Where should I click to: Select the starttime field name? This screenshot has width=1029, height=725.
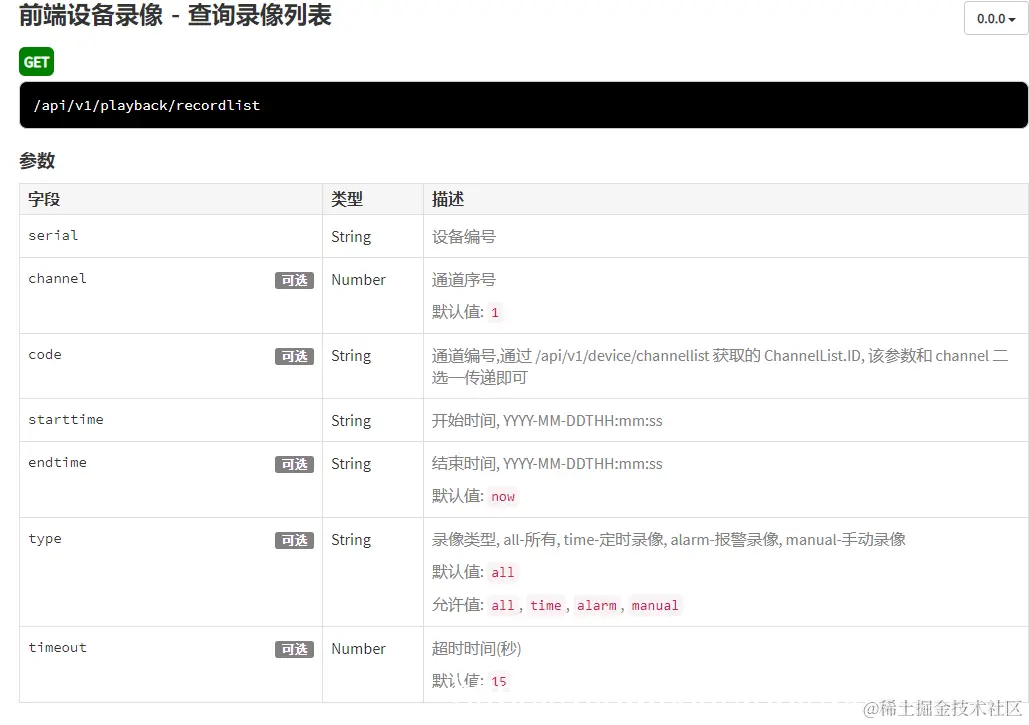point(66,420)
